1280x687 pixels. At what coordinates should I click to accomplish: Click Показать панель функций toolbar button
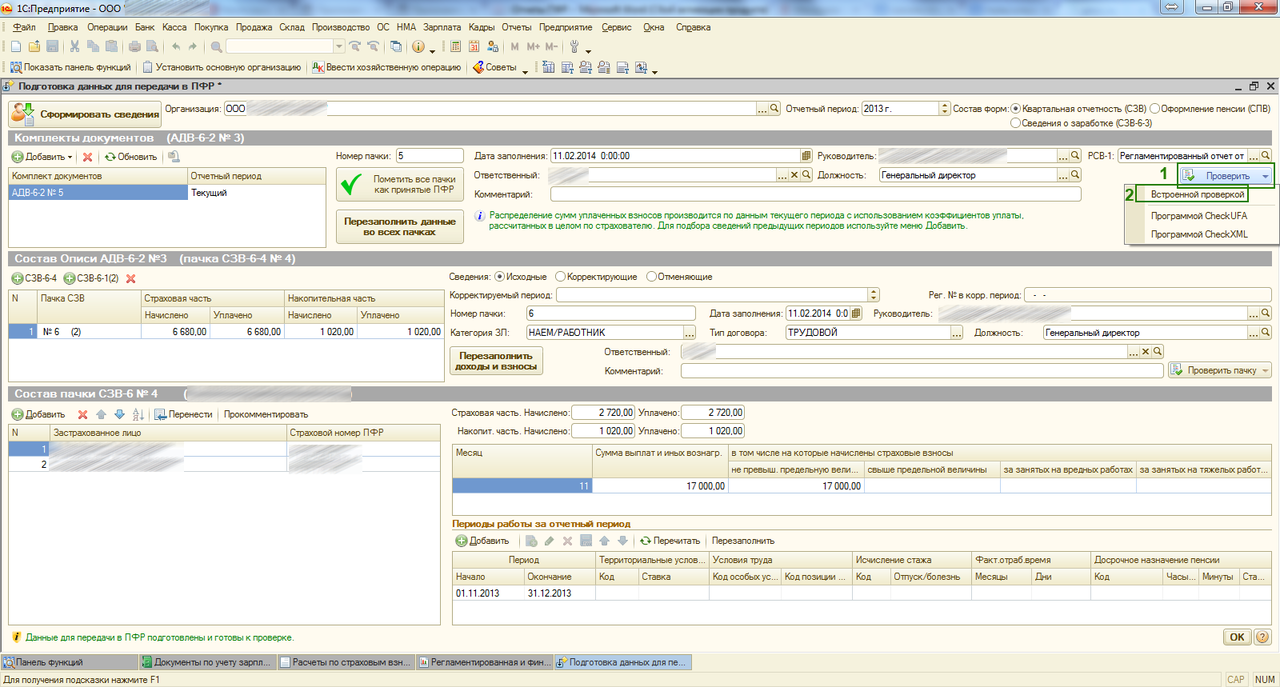click(x=70, y=68)
